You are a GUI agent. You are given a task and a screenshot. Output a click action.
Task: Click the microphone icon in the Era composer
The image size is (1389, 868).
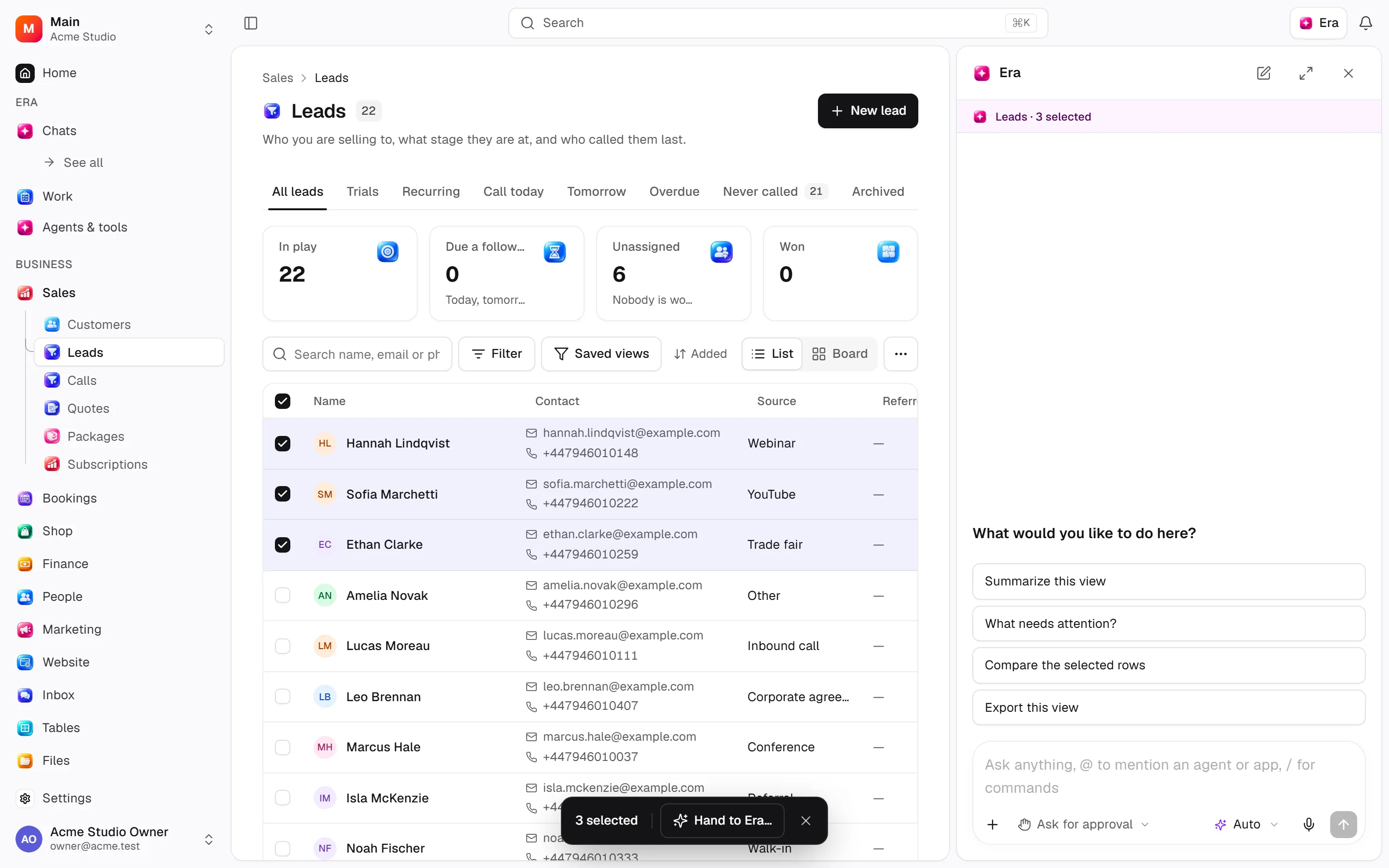(x=1308, y=825)
